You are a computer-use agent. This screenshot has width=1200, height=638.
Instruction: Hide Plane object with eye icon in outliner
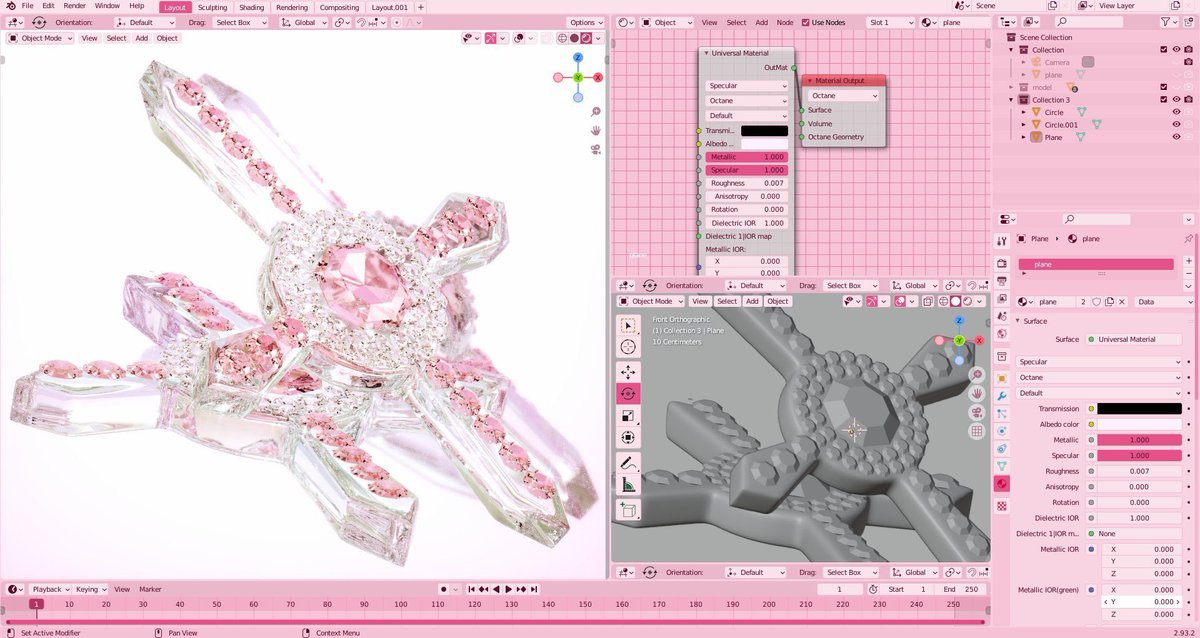click(x=1176, y=137)
